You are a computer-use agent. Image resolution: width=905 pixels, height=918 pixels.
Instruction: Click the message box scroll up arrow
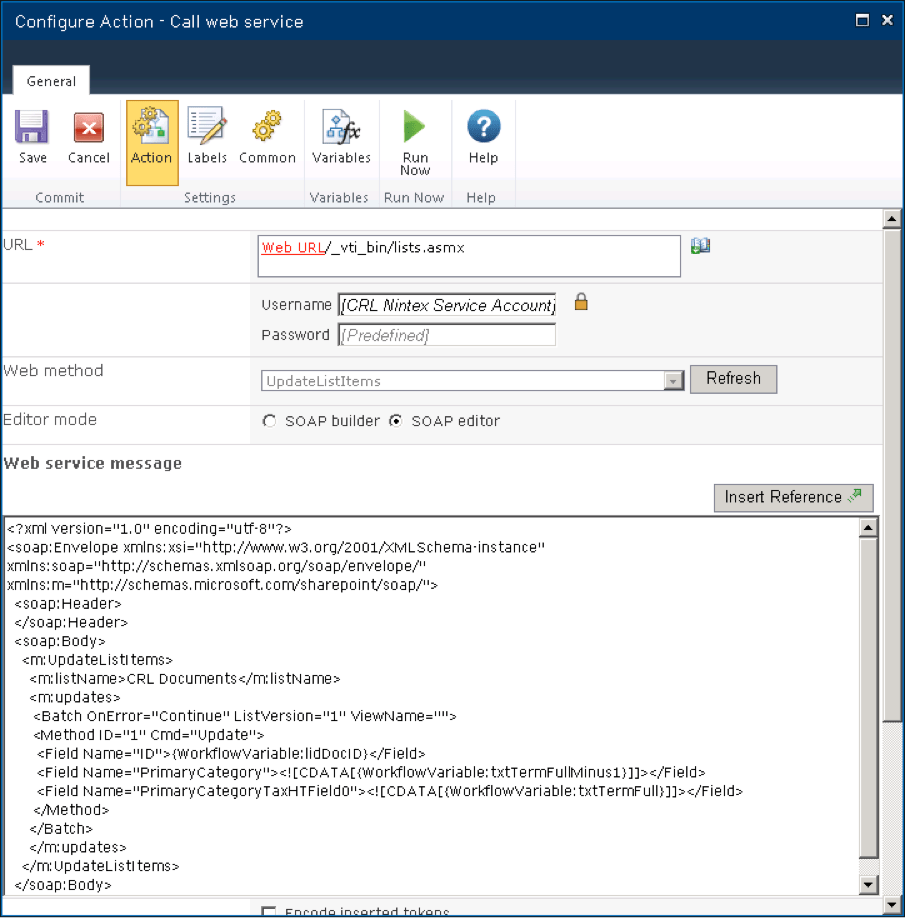tap(868, 527)
